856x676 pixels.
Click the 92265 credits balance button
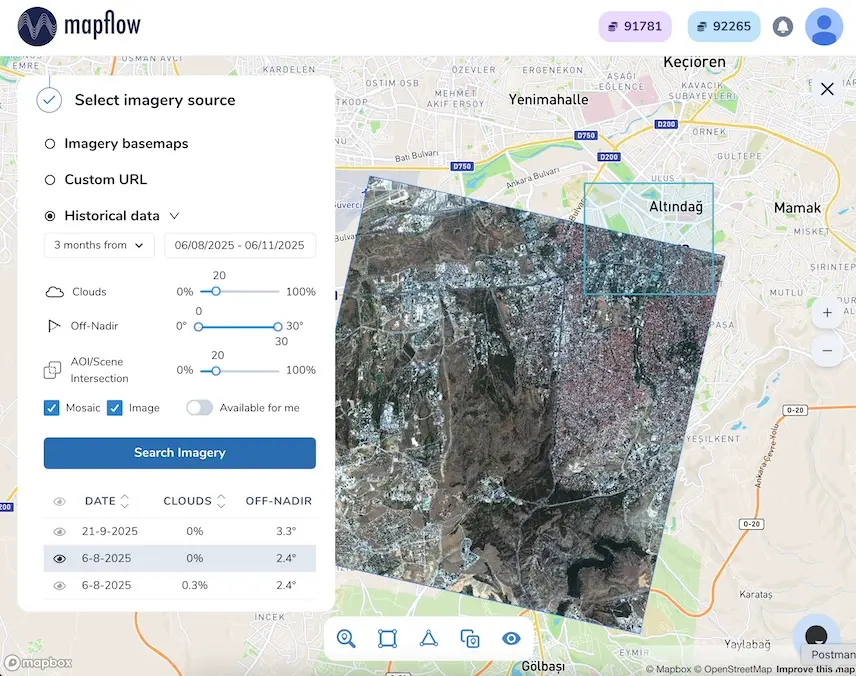point(724,26)
